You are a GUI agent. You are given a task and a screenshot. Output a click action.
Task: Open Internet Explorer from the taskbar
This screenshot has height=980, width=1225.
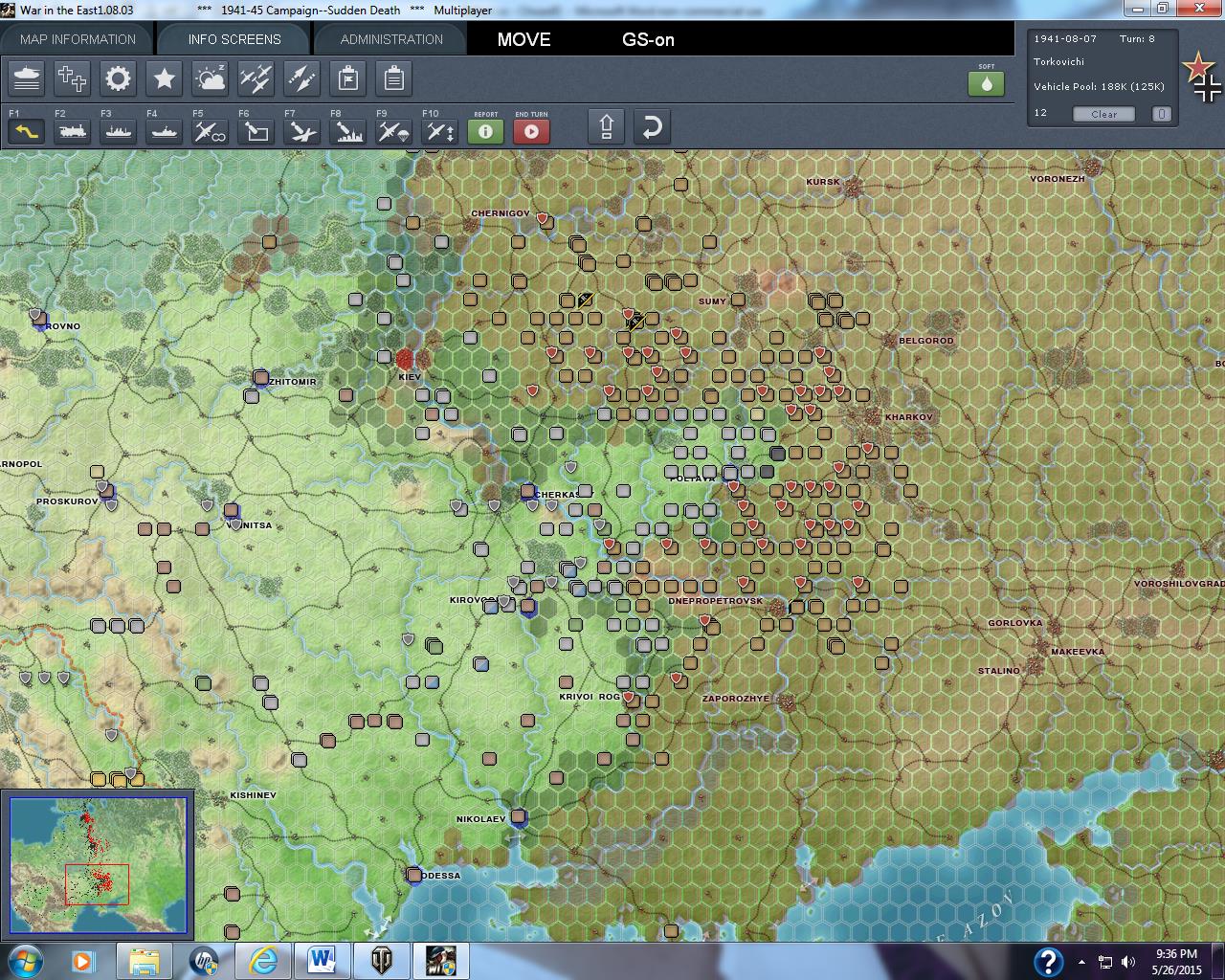263,960
